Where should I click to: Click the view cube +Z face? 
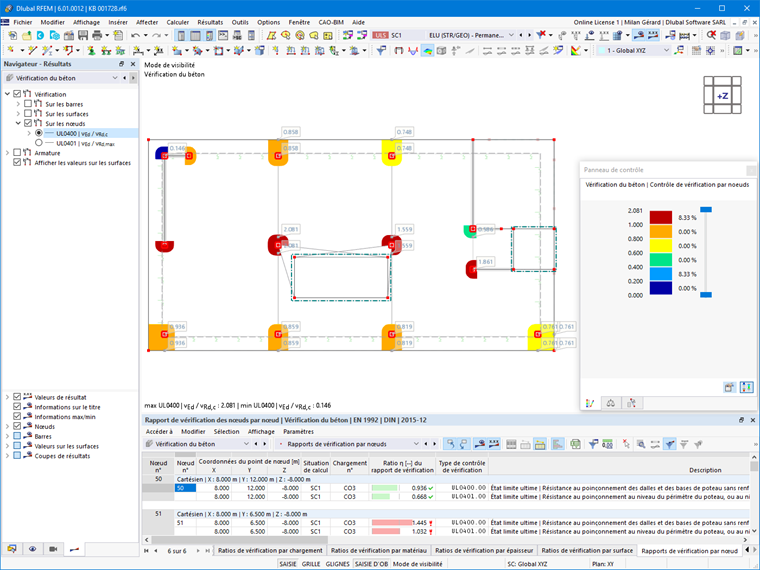tap(722, 95)
